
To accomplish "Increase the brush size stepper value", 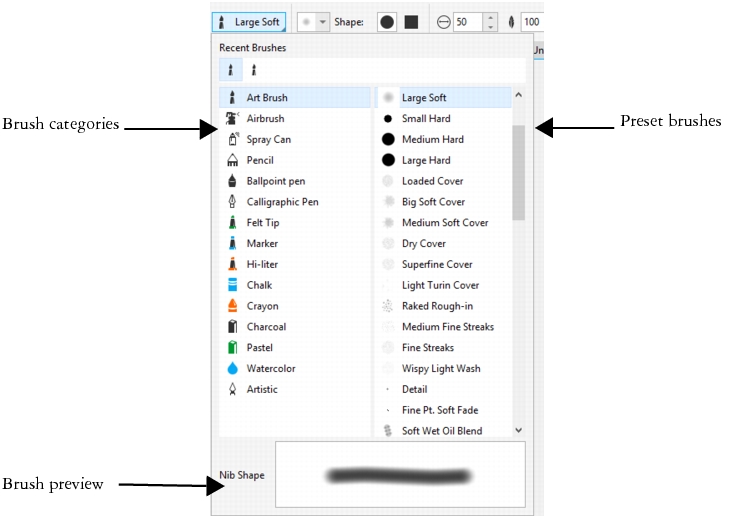I will point(490,17).
